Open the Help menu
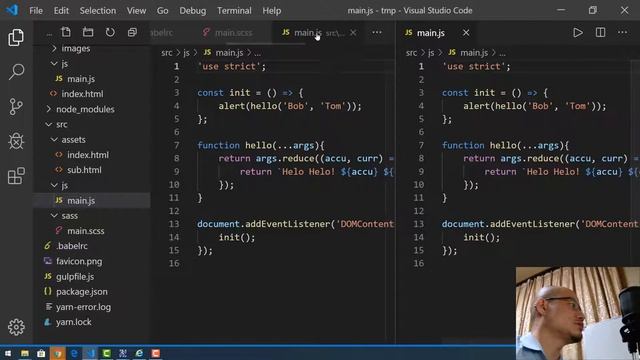Viewport: 640px width, 360px height. [x=271, y=11]
